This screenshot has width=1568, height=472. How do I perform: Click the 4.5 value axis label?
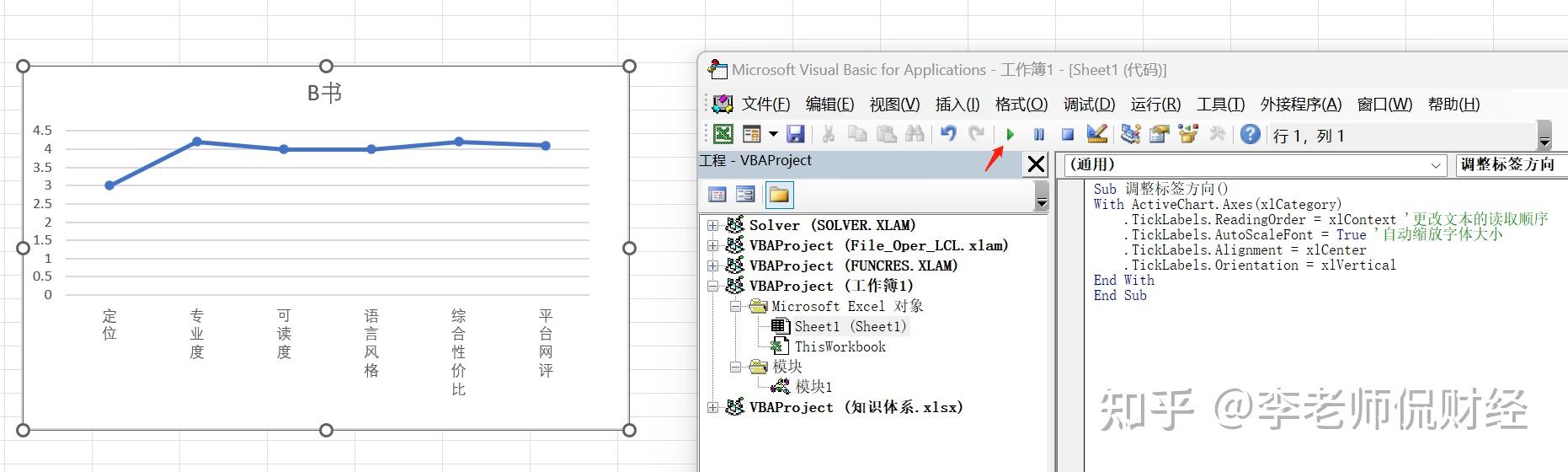pos(42,130)
